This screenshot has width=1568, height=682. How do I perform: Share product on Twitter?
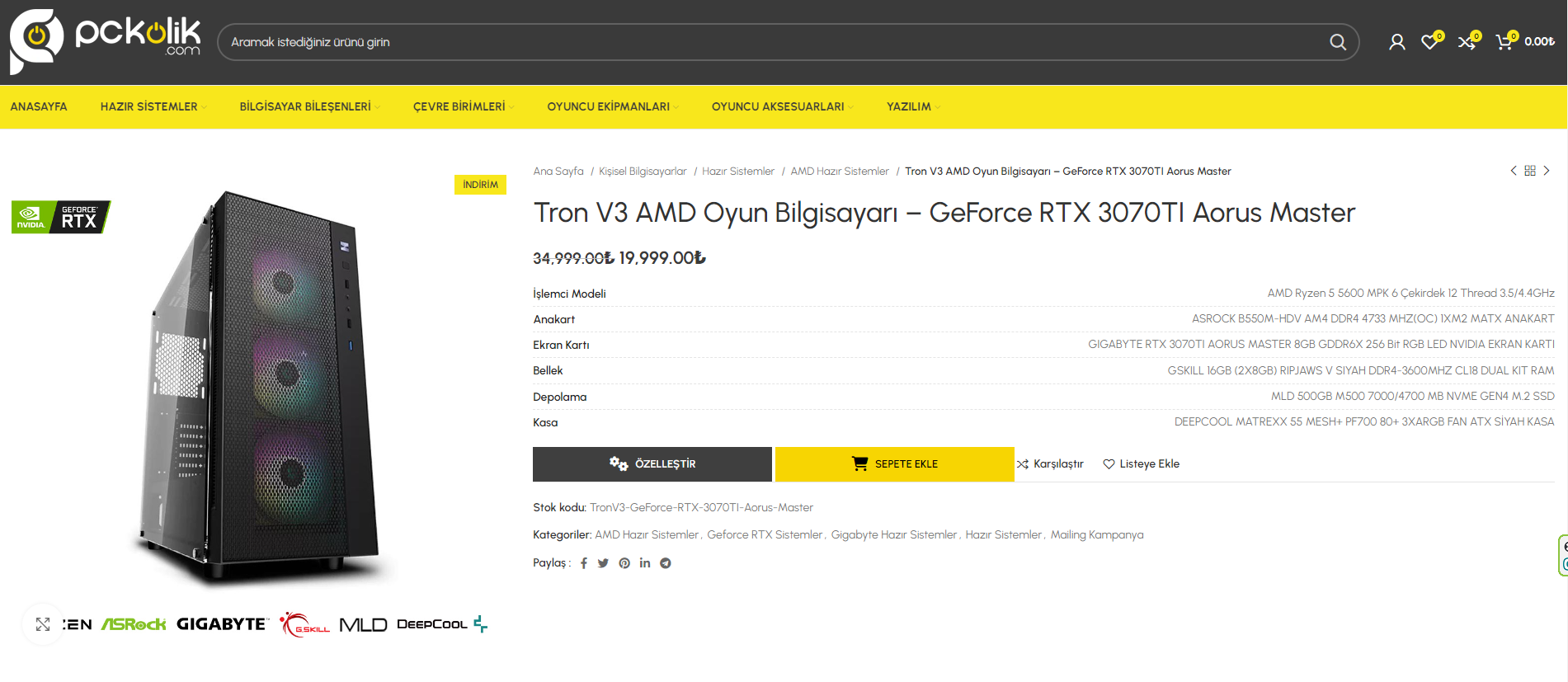[x=603, y=563]
